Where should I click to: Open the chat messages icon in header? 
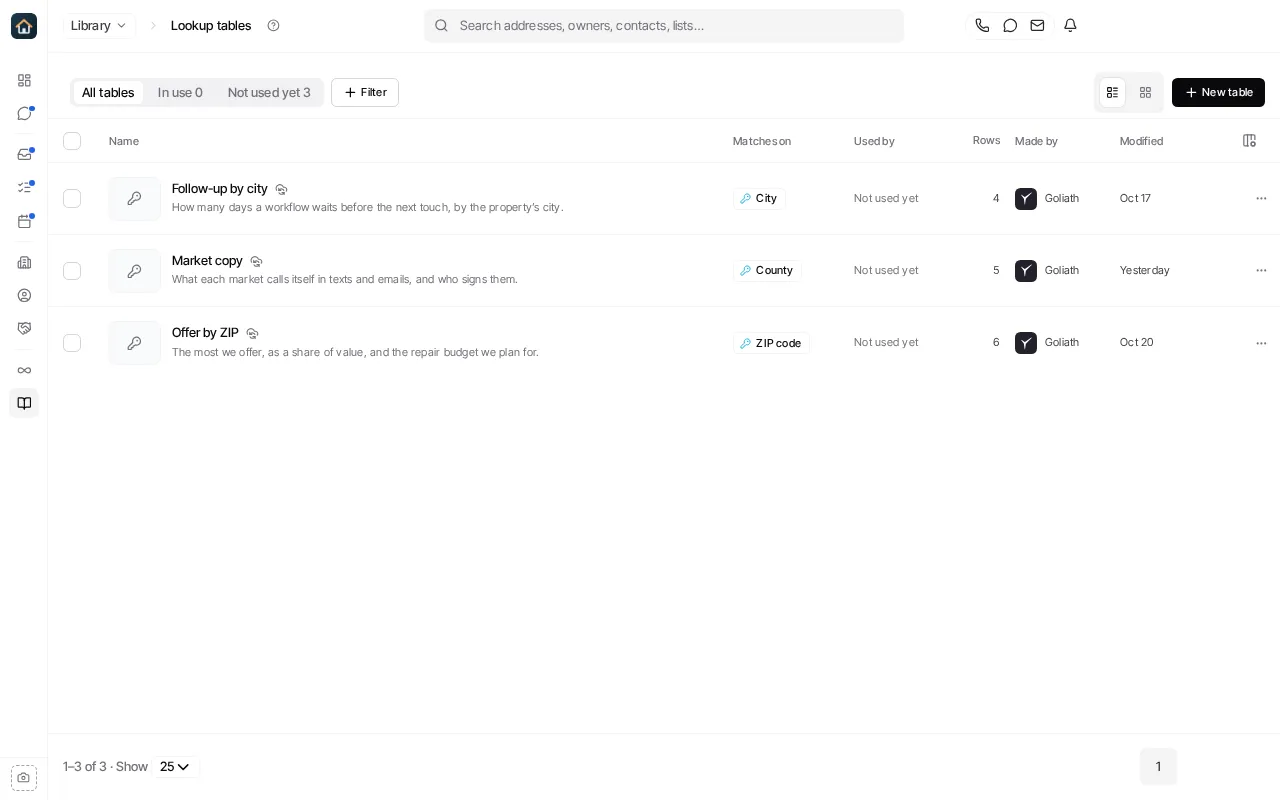tap(1010, 25)
